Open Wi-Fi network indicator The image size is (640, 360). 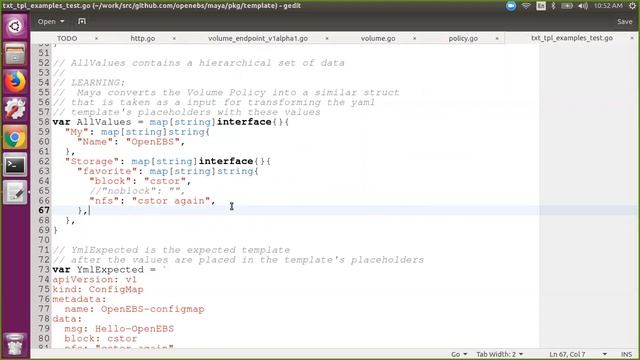pos(526,6)
